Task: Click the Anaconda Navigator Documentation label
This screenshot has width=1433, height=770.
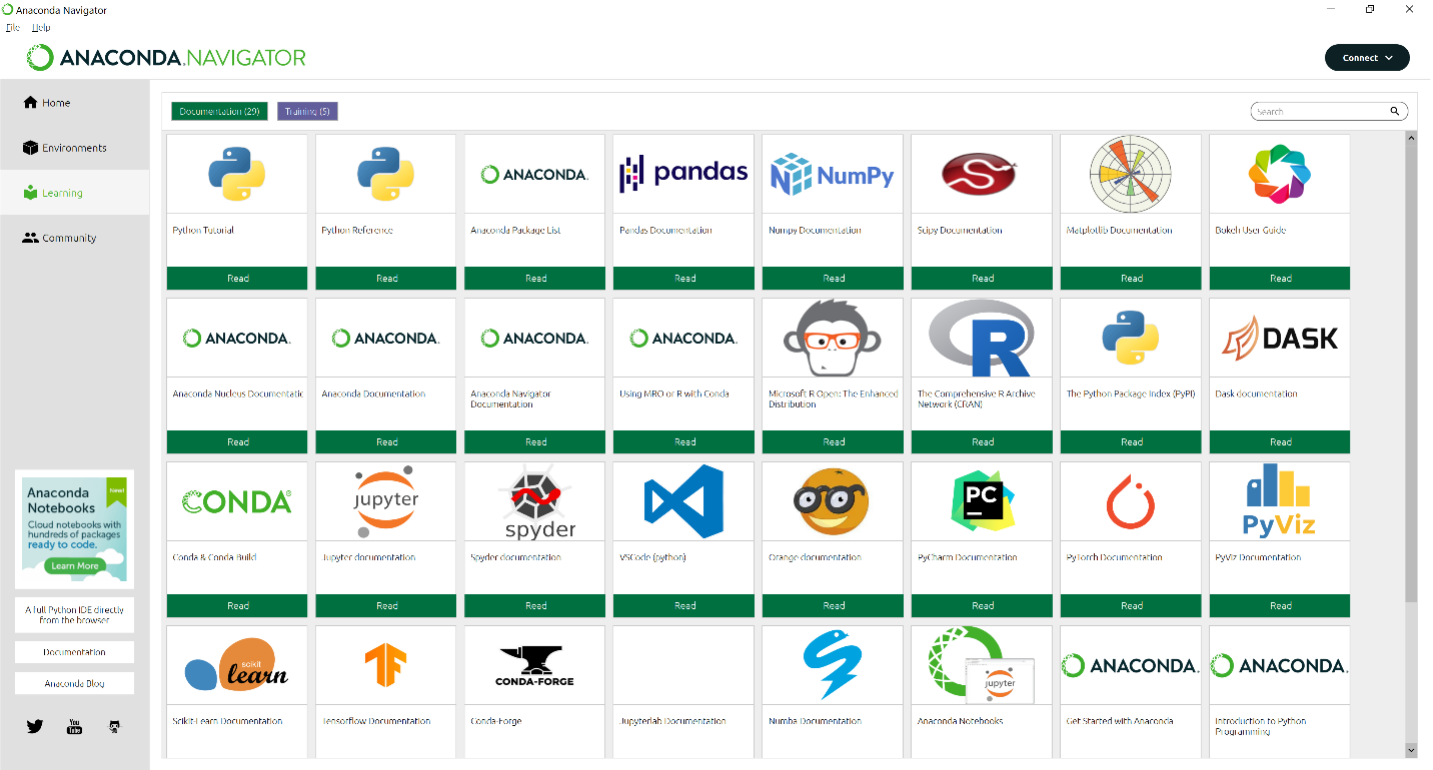Action: [x=511, y=399]
